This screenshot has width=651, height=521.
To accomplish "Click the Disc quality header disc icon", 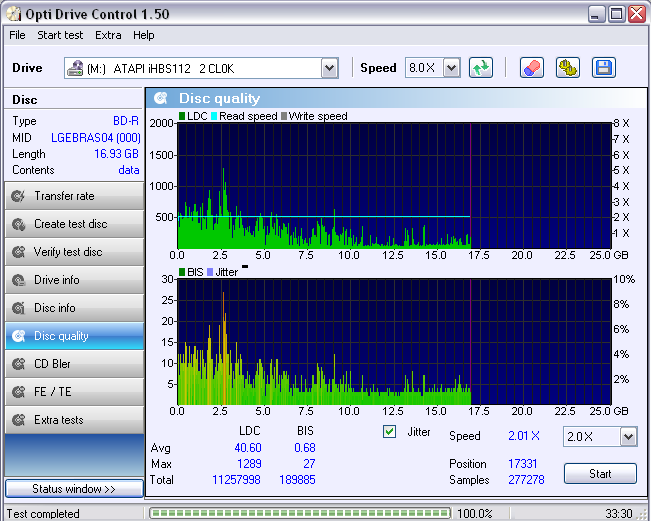I will [161, 98].
